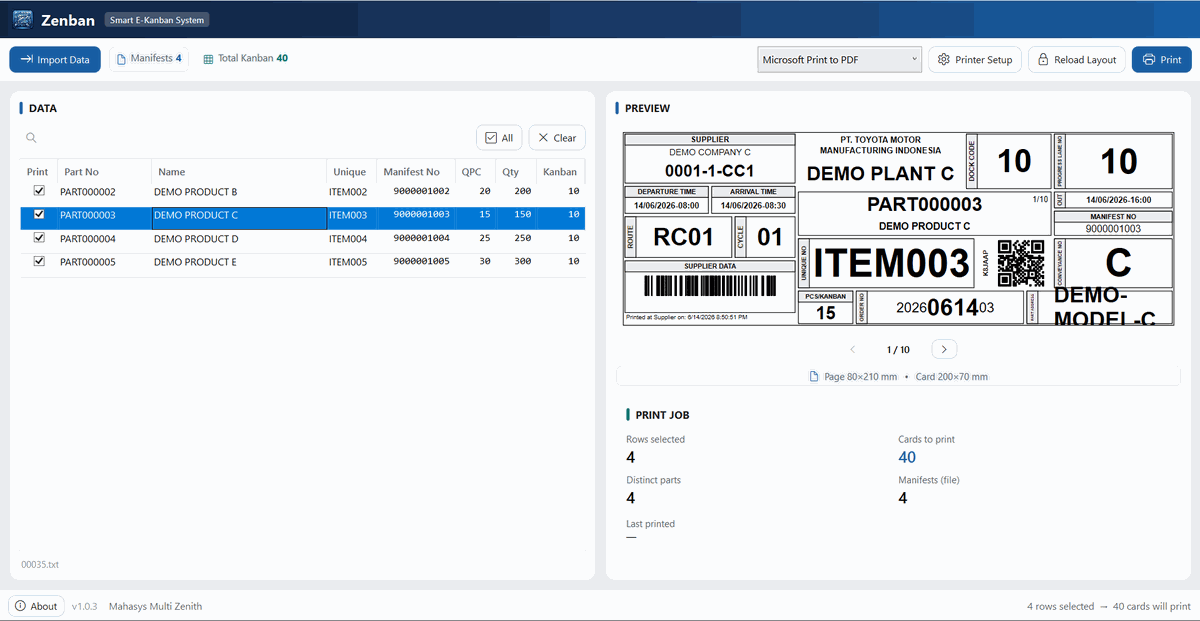
Task: Click the Manifest No column header
Action: pos(416,172)
